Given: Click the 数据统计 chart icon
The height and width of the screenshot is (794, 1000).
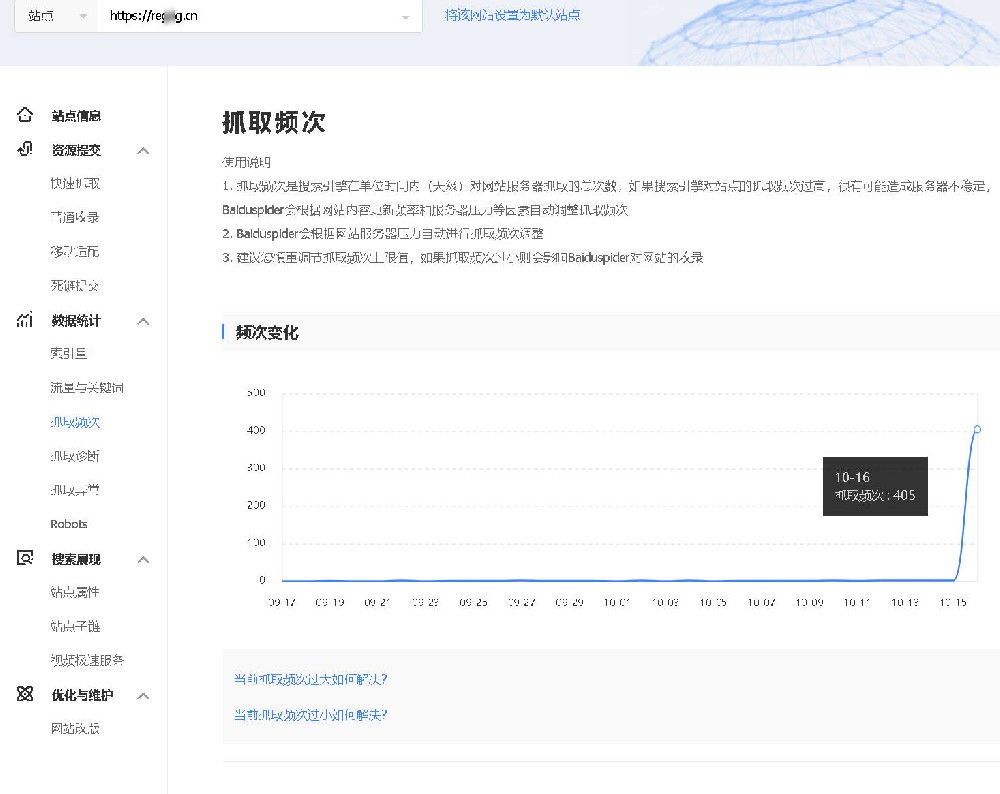Looking at the screenshot, I should [25, 320].
